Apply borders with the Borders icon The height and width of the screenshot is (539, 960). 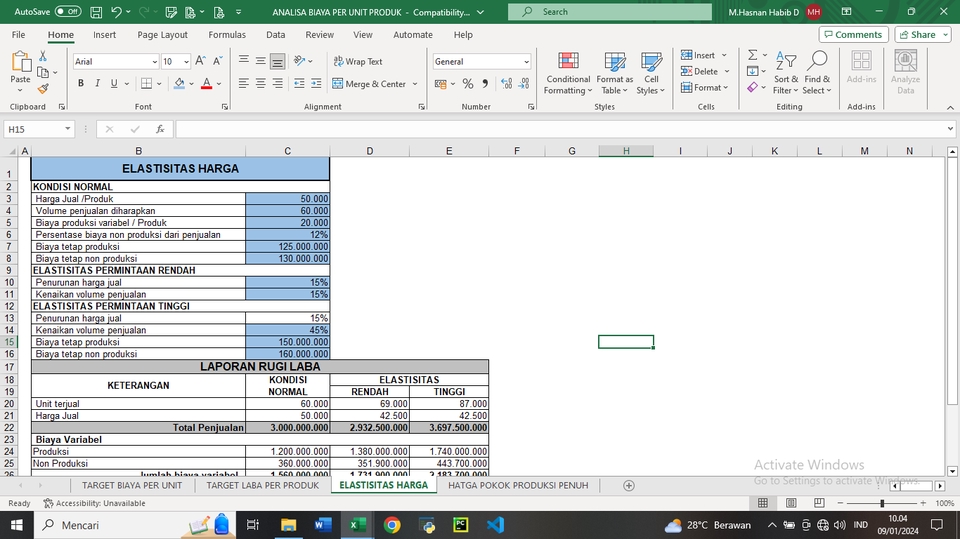[146, 83]
